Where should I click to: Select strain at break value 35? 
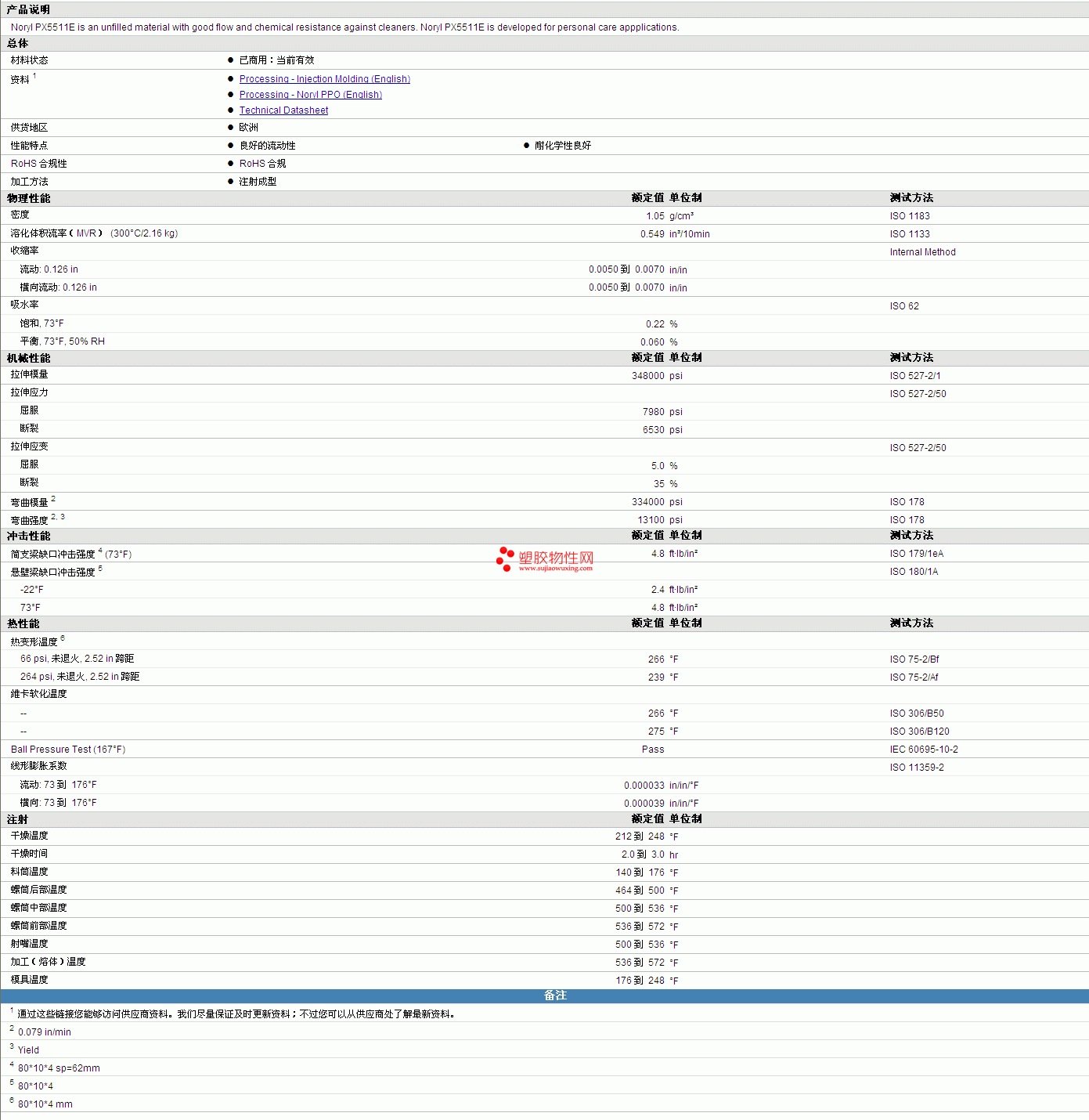[659, 484]
